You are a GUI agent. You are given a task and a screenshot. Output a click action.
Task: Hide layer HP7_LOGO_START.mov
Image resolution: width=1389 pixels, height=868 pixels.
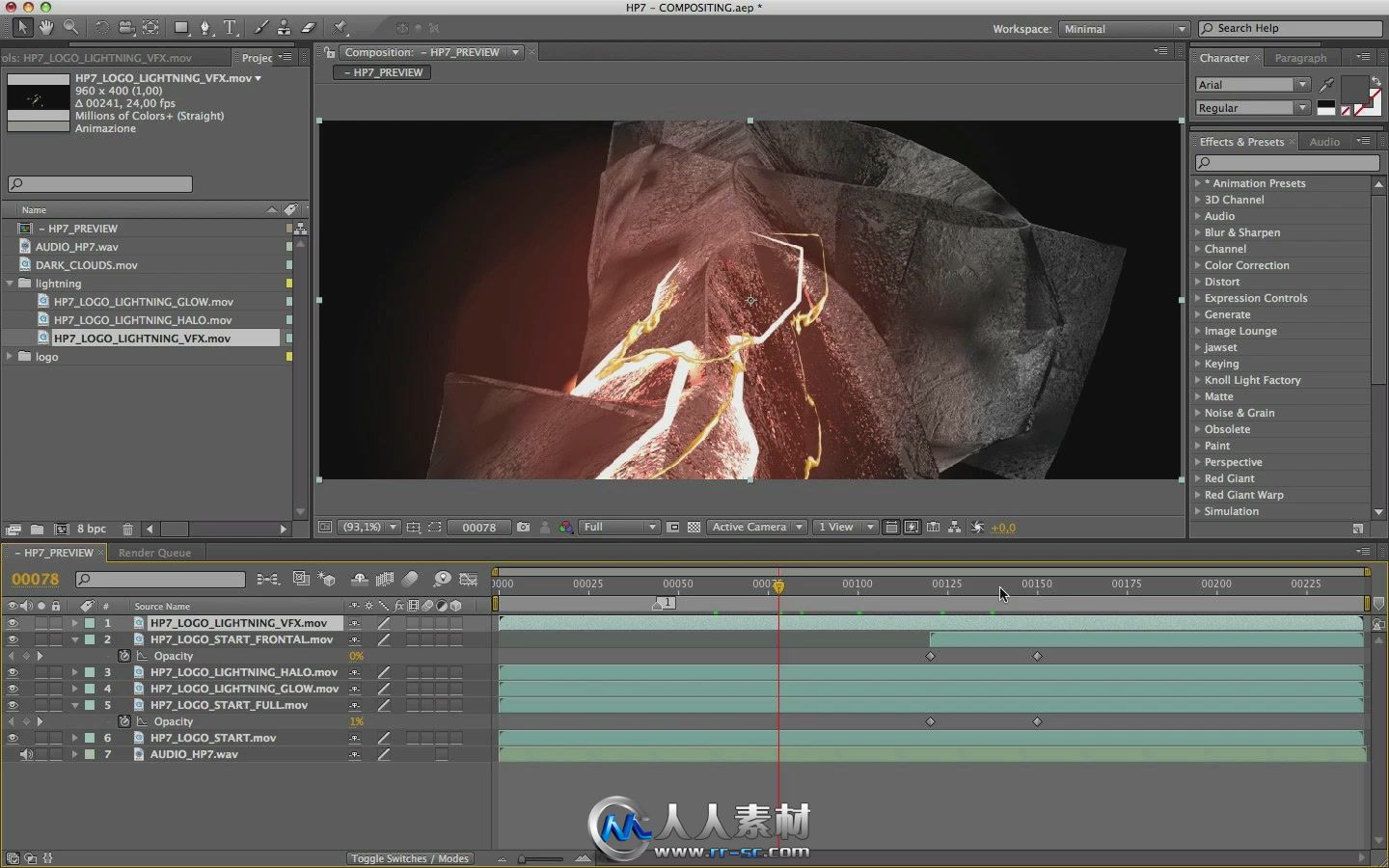[13, 738]
